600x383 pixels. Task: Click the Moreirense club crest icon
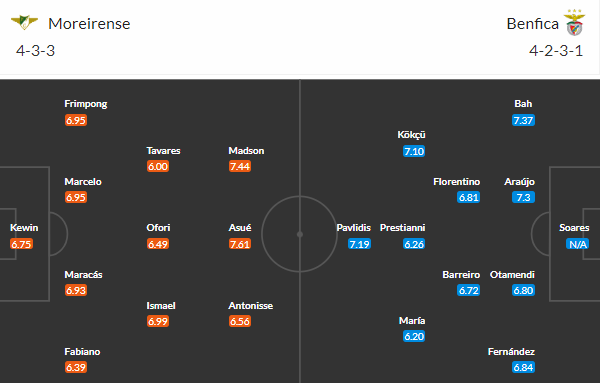[x=24, y=23]
